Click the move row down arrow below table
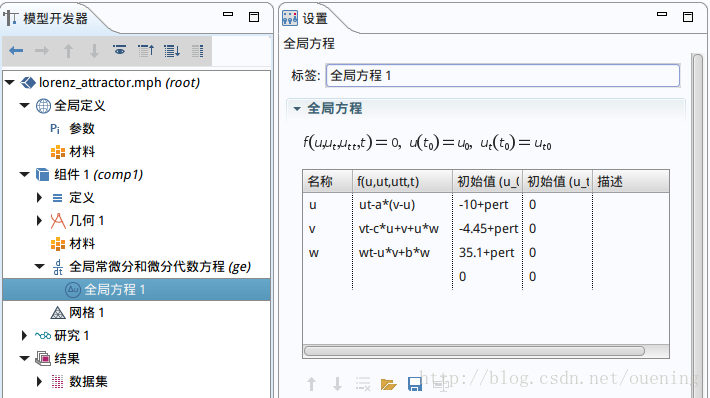This screenshot has width=710, height=398. (337, 384)
